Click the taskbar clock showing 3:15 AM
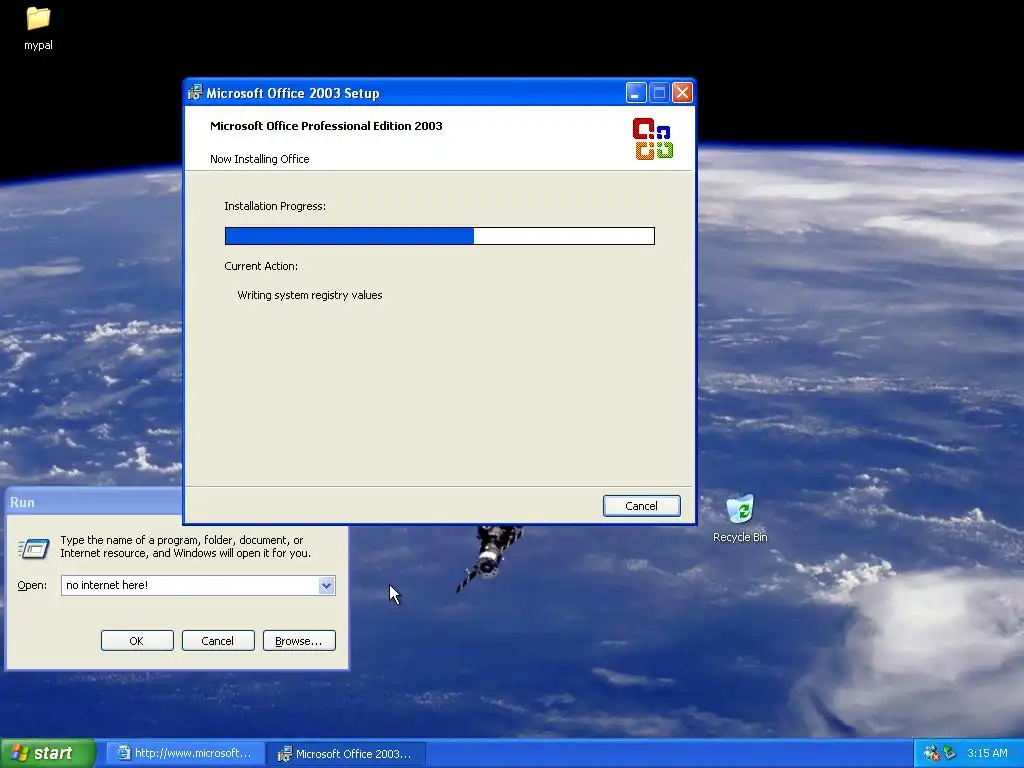 coord(987,753)
